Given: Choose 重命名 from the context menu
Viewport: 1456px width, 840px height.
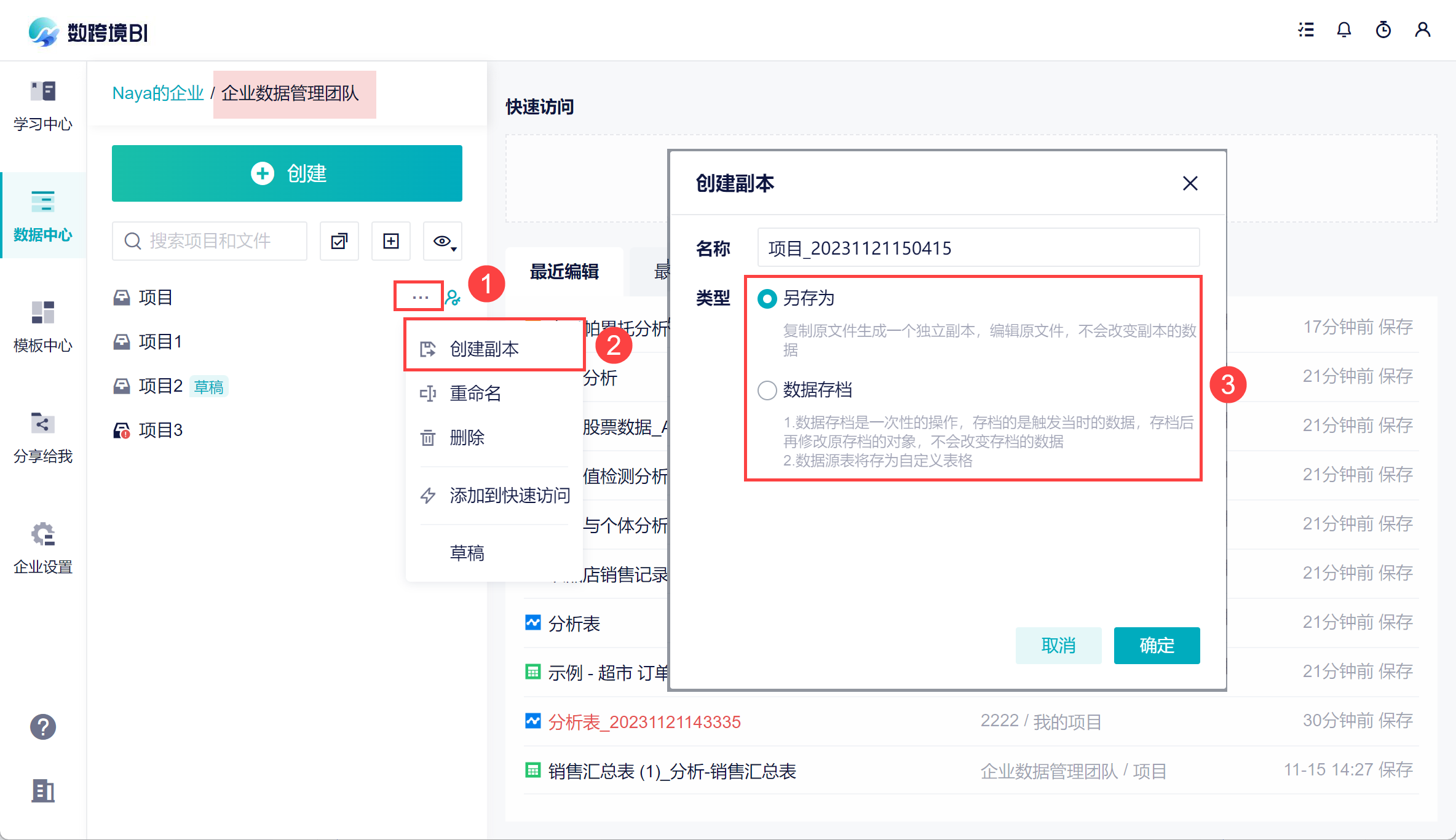Looking at the screenshot, I should [475, 393].
